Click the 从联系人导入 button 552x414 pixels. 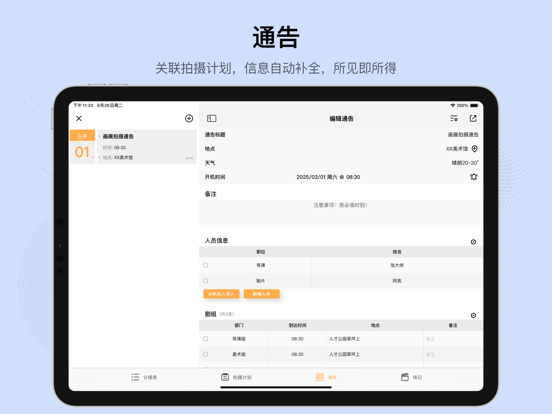pyautogui.click(x=221, y=294)
